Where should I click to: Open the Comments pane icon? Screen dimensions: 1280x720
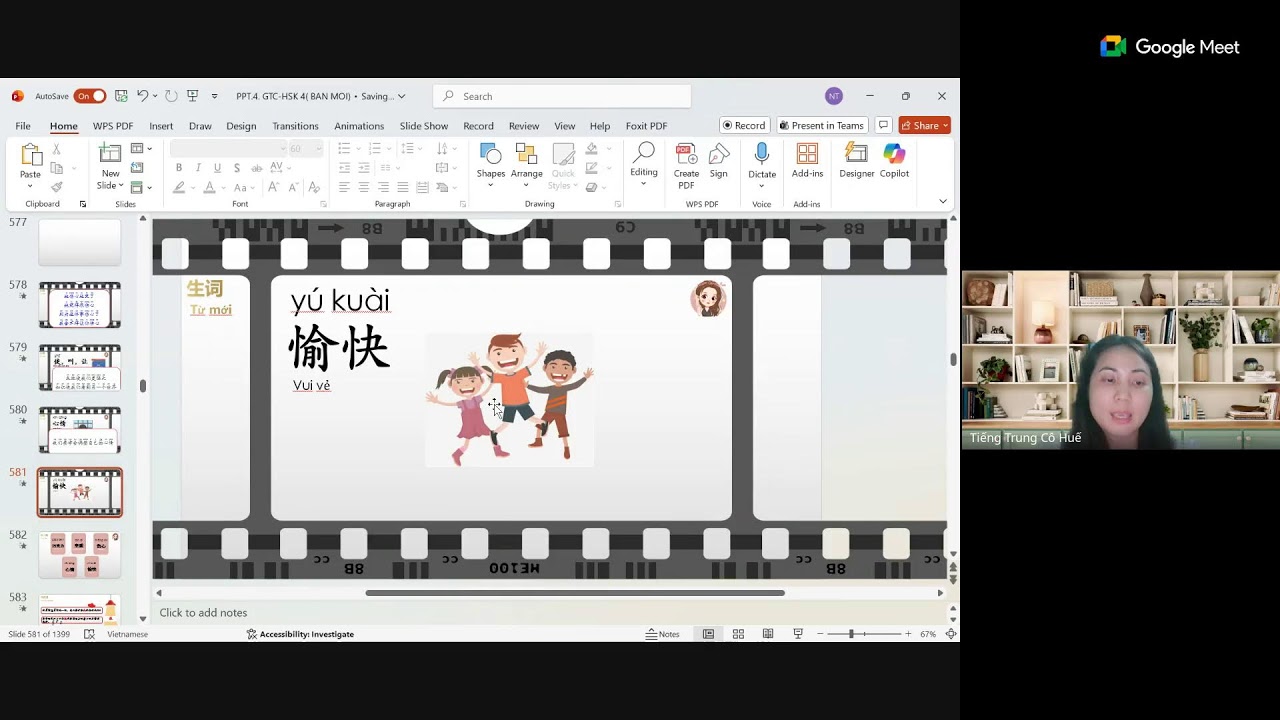pos(883,125)
